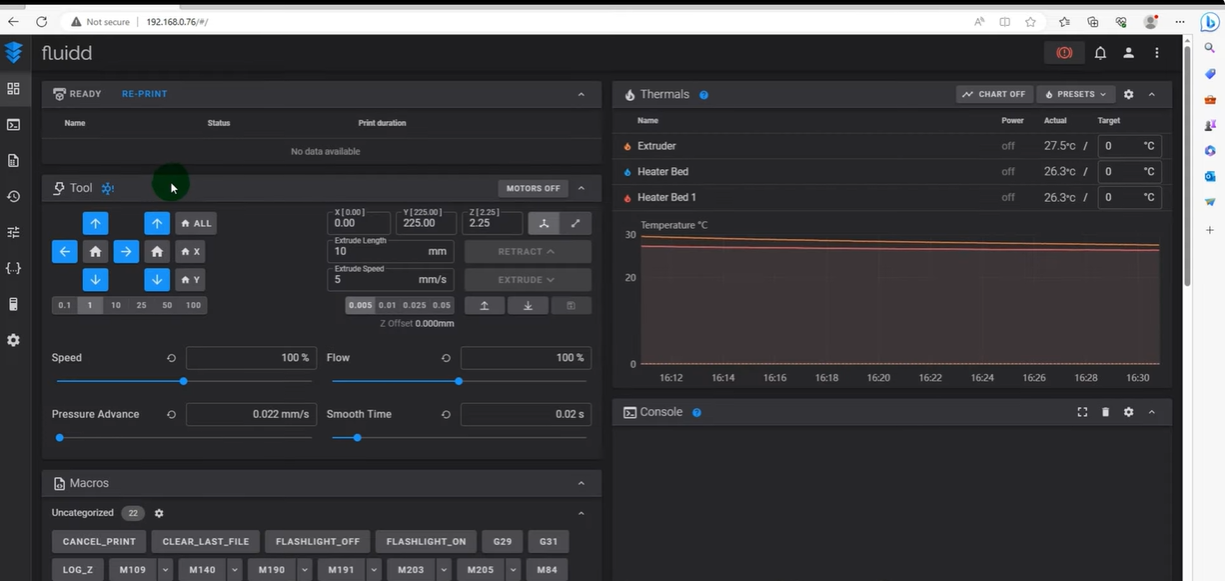This screenshot has height=581, width=1228.
Task: Select the 10 mm move distance
Action: tap(116, 305)
